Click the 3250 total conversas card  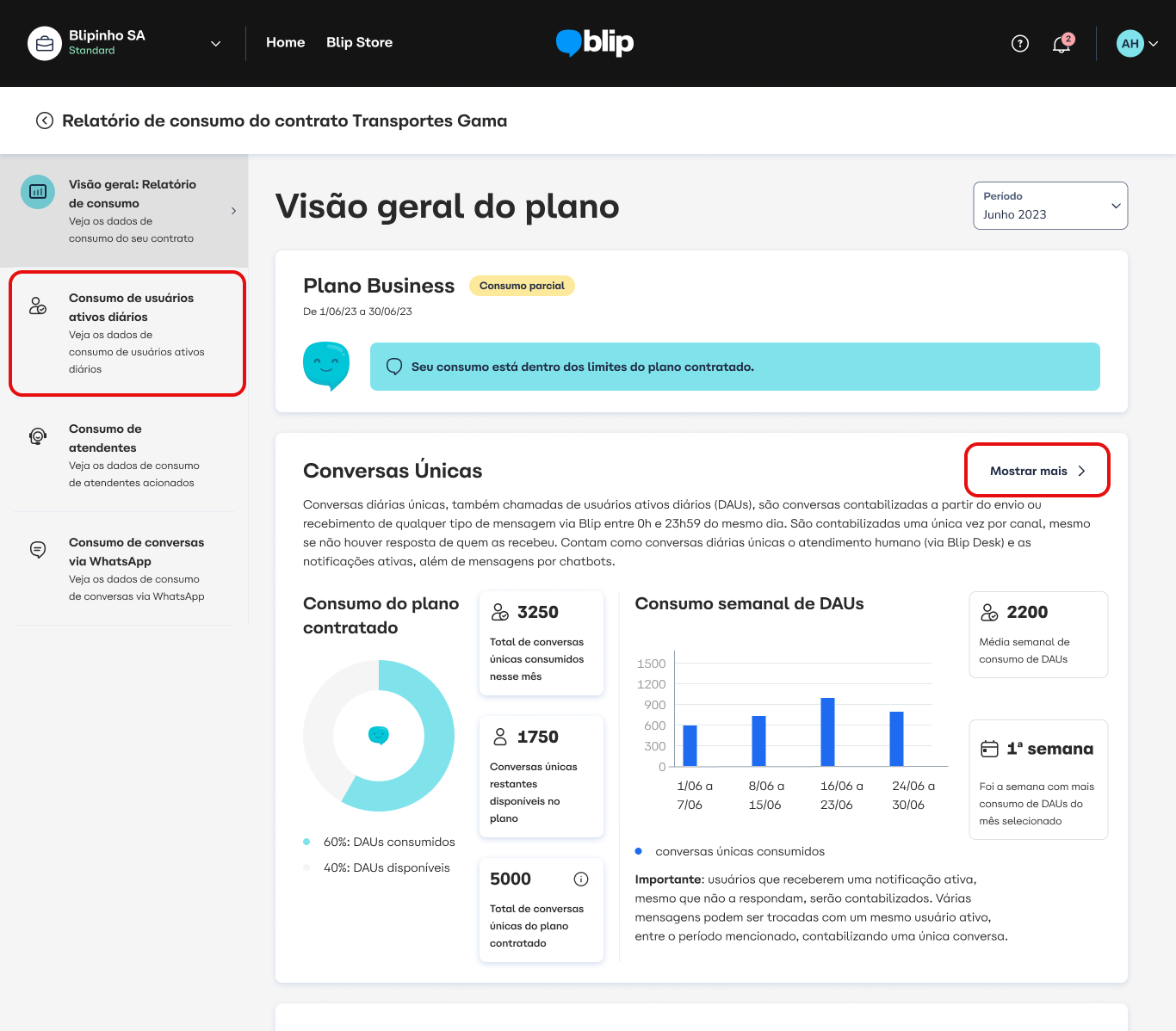click(542, 643)
